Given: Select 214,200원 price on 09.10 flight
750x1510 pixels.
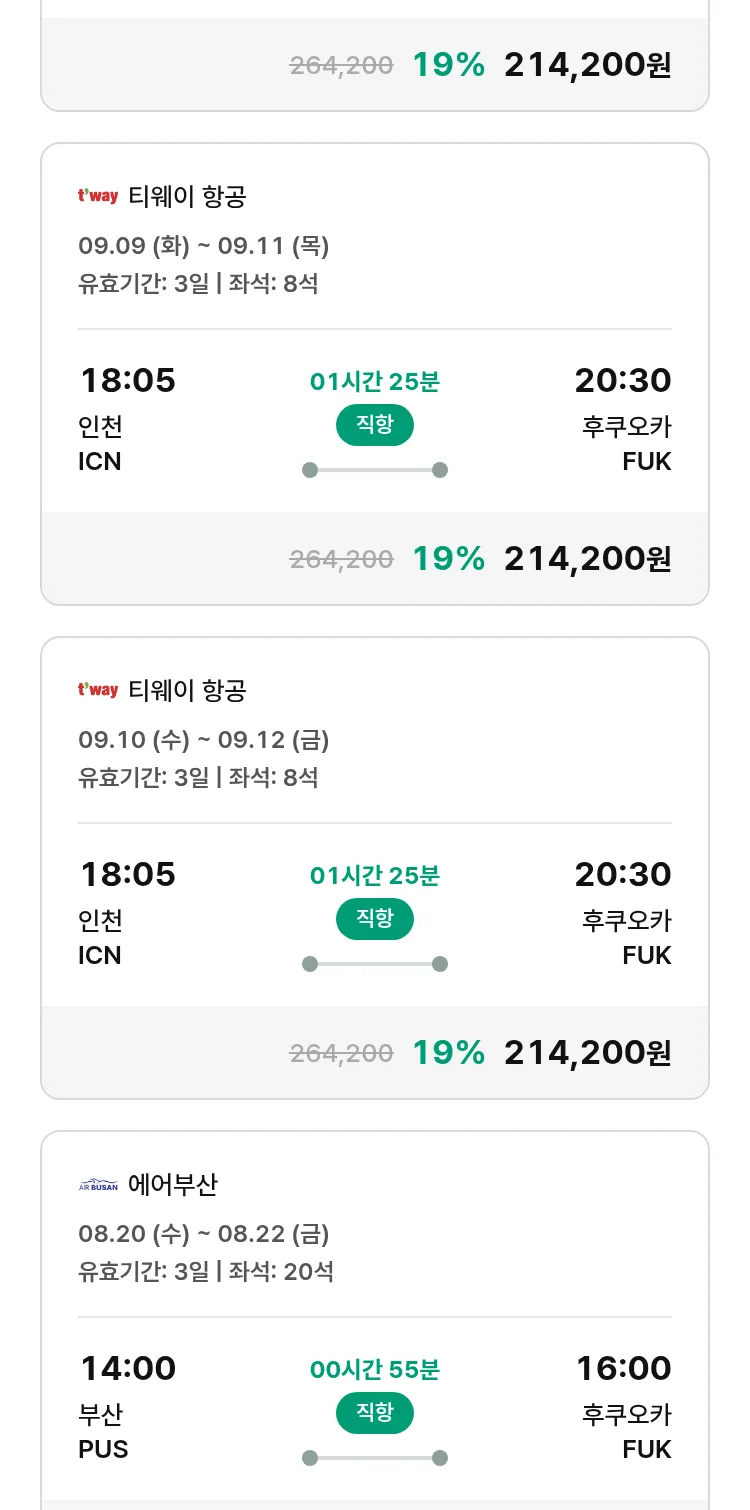Looking at the screenshot, I should click(x=587, y=1052).
